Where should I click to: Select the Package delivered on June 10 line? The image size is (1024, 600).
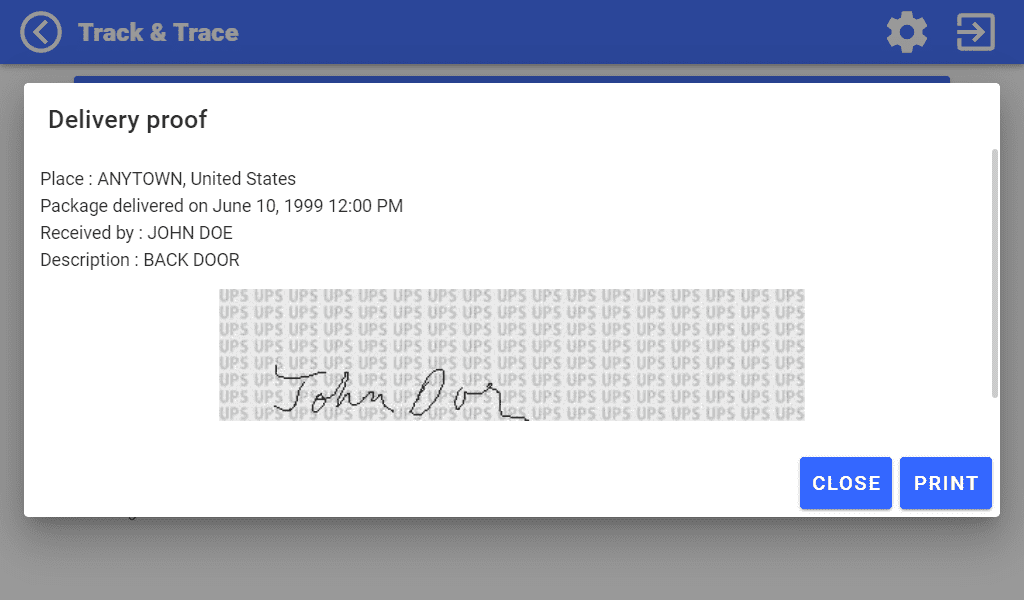[x=221, y=206]
